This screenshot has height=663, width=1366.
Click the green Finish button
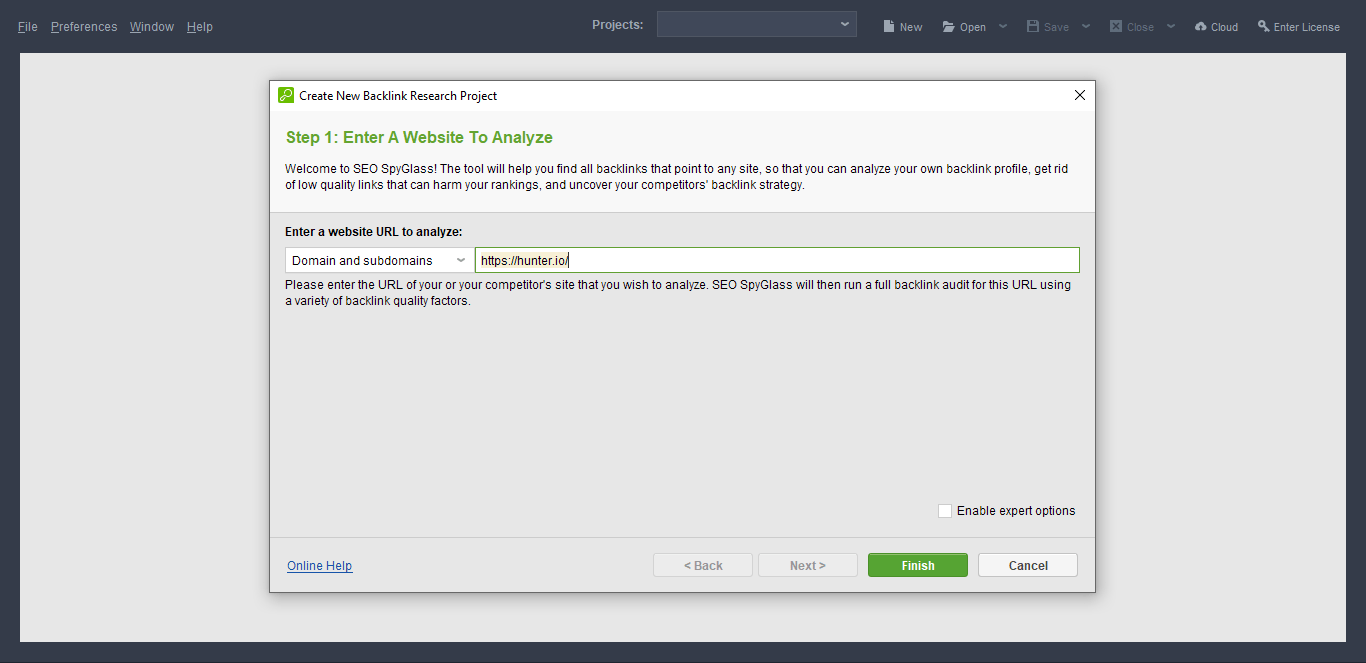click(918, 565)
